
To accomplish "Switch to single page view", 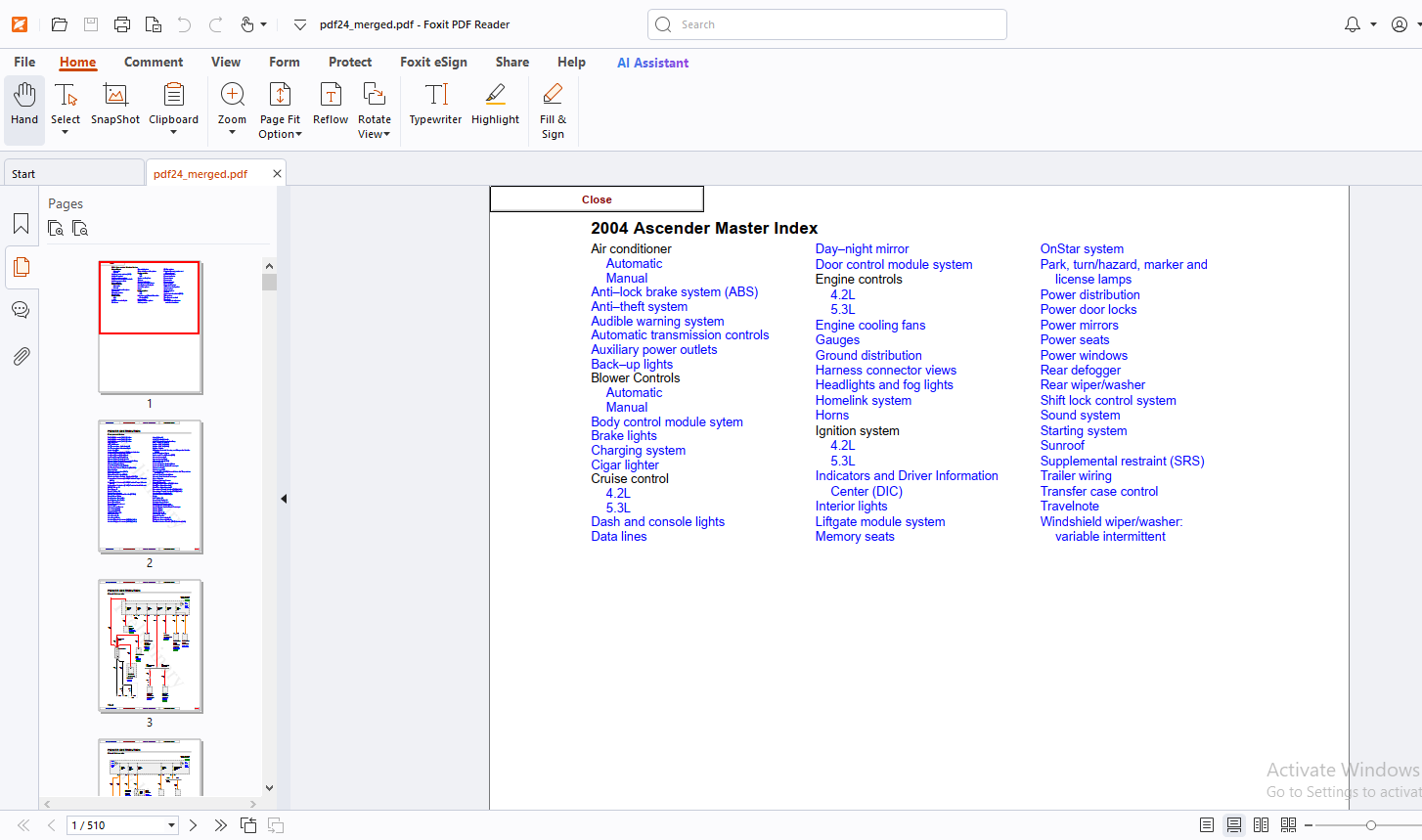I will [x=1207, y=825].
